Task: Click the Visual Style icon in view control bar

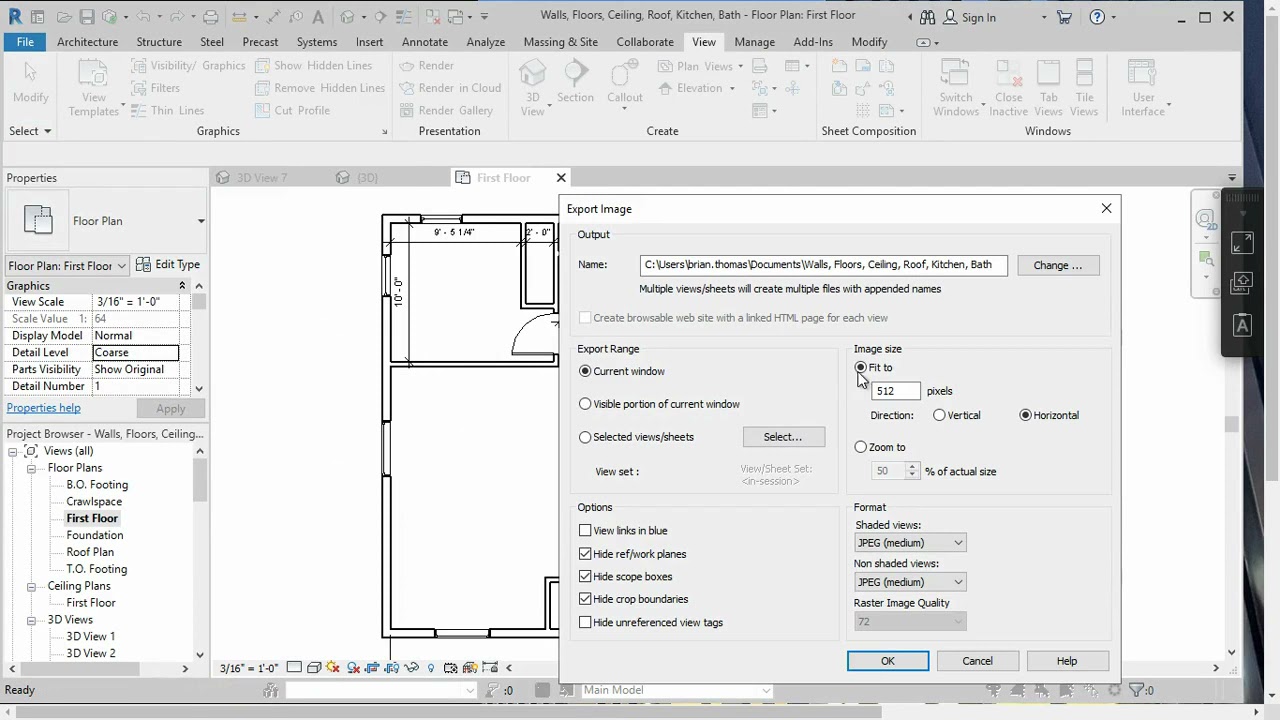Action: (314, 667)
